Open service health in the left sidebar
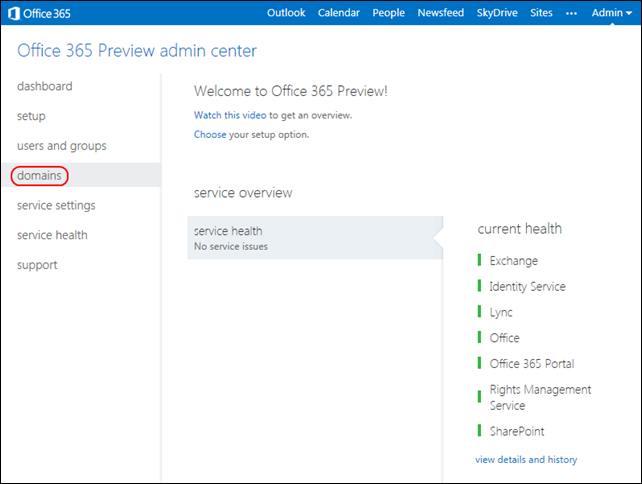The height and width of the screenshot is (484, 642). pos(52,235)
